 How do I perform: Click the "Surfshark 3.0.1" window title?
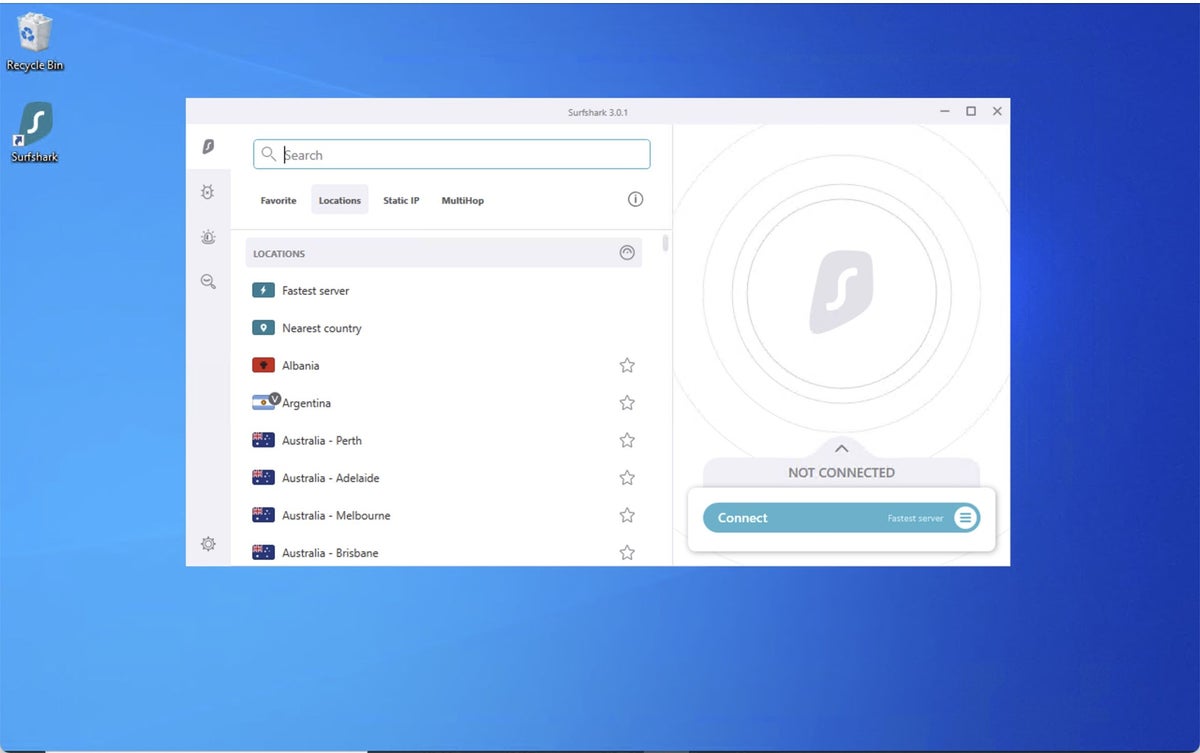click(x=598, y=112)
